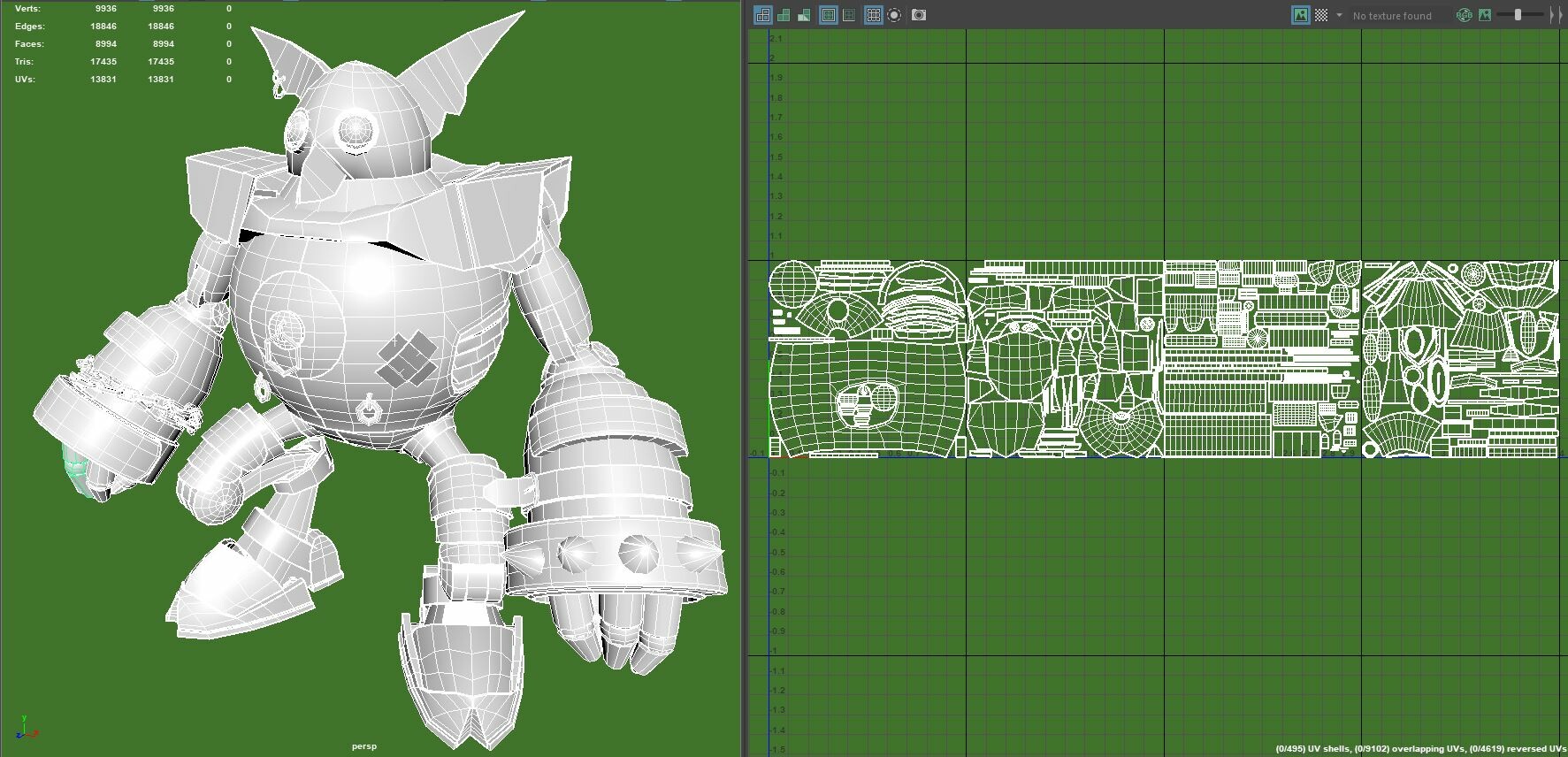The height and width of the screenshot is (757, 1568).
Task: Click the 'Tris:' HUD label
Action: pyautogui.click(x=24, y=61)
